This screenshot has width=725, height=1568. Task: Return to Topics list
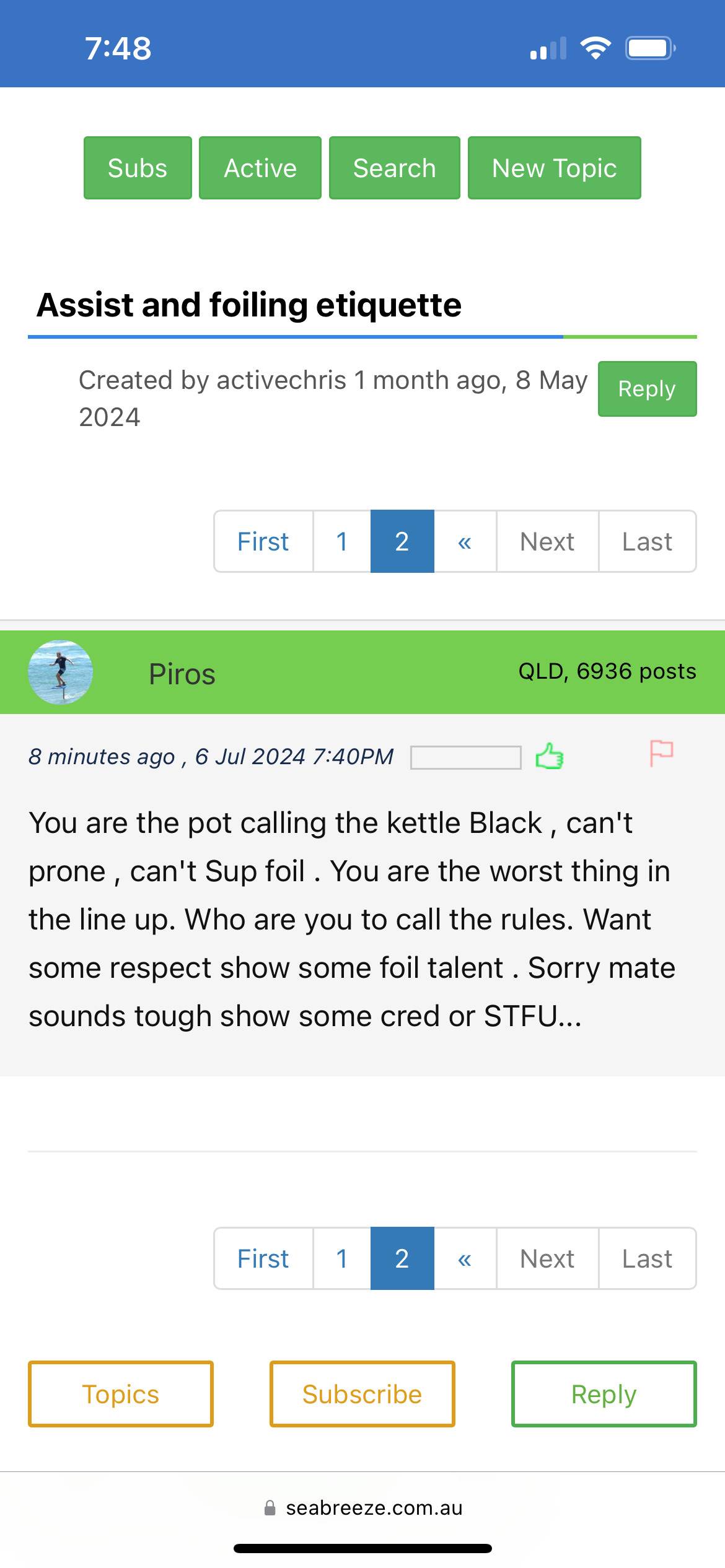pyautogui.click(x=121, y=1394)
